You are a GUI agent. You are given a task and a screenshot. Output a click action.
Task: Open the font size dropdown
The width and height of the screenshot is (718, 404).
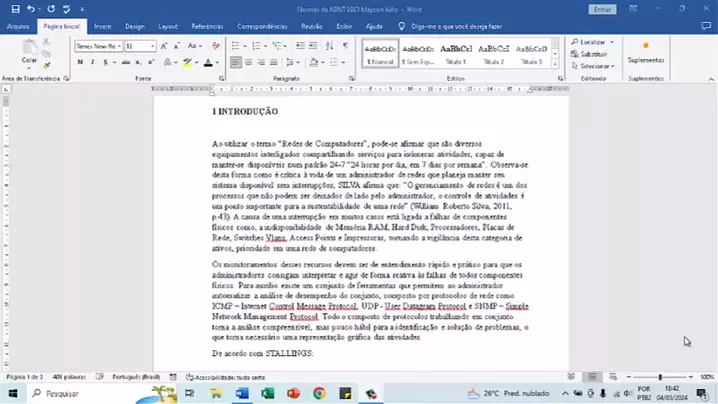[x=152, y=46]
